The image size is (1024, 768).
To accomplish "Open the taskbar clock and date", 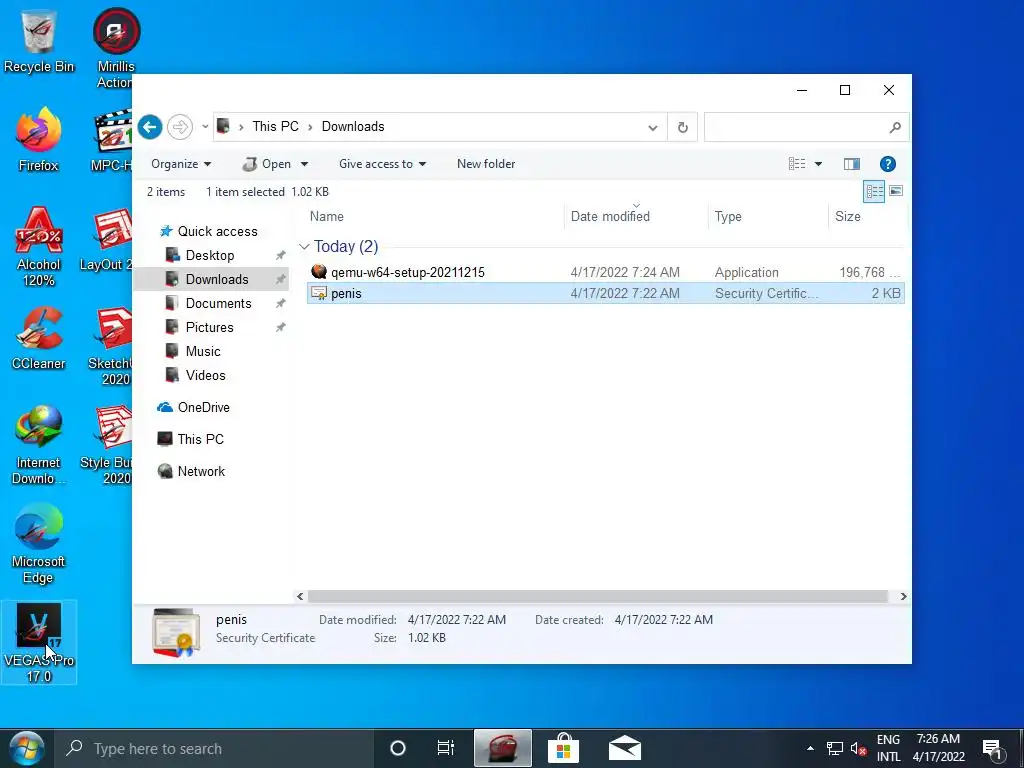I will (938, 748).
